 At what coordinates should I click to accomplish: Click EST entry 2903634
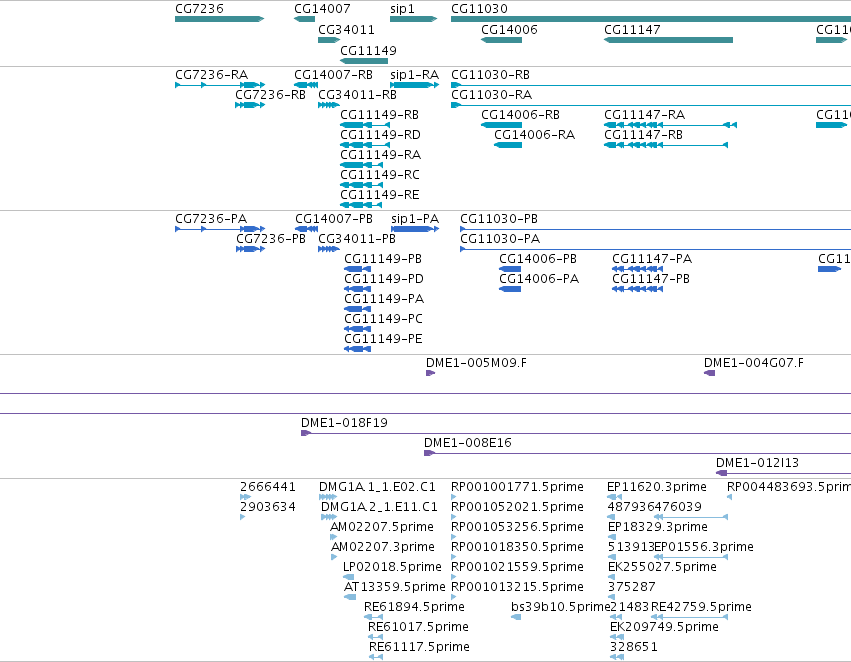pos(268,507)
